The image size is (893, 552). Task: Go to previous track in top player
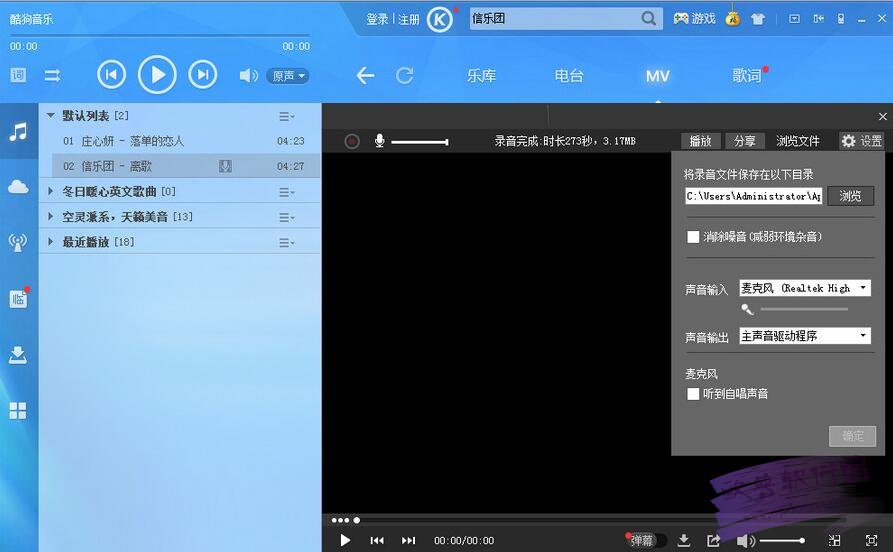pyautogui.click(x=111, y=75)
